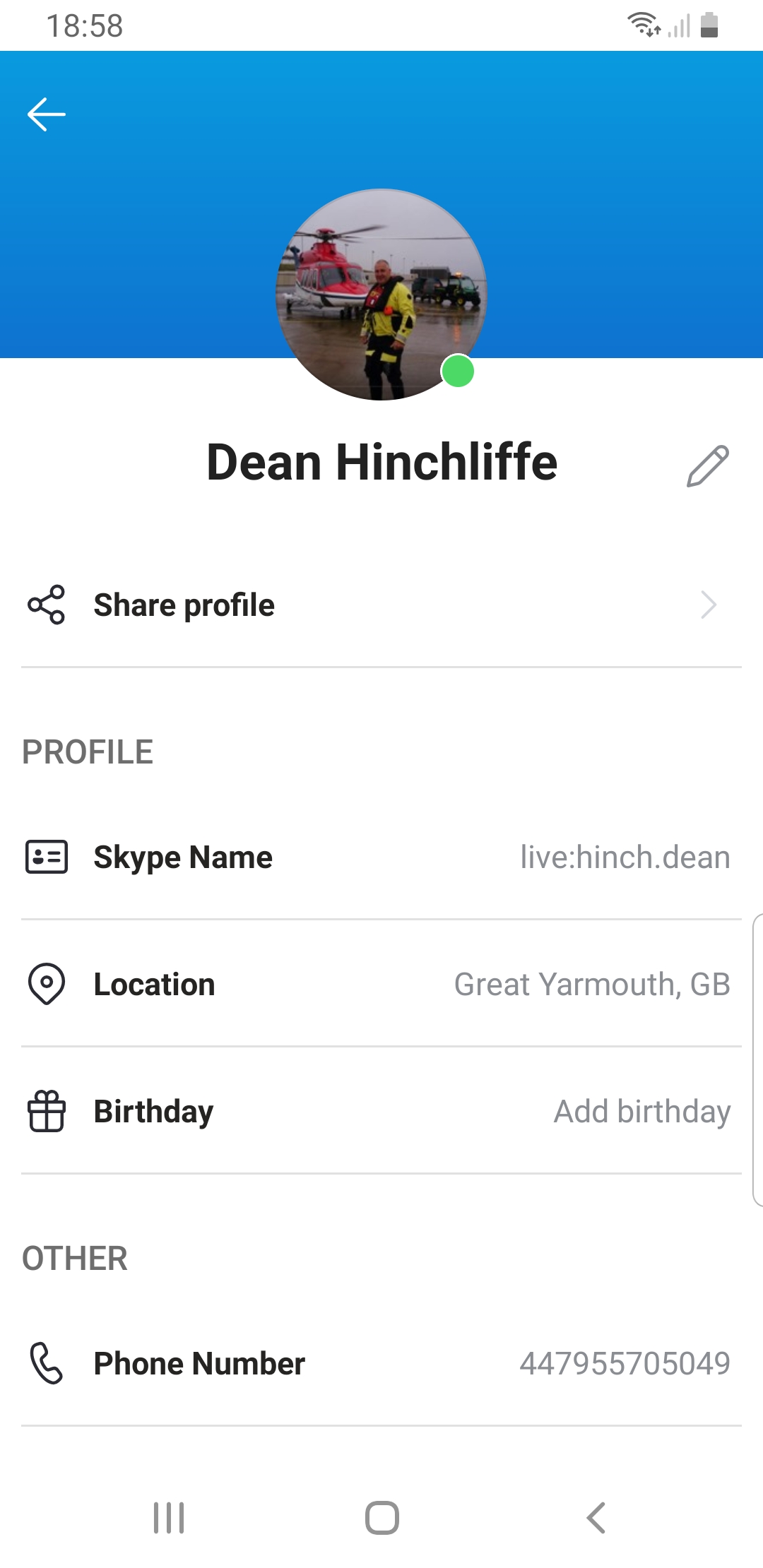Tap the Skype Name card icon

point(47,857)
